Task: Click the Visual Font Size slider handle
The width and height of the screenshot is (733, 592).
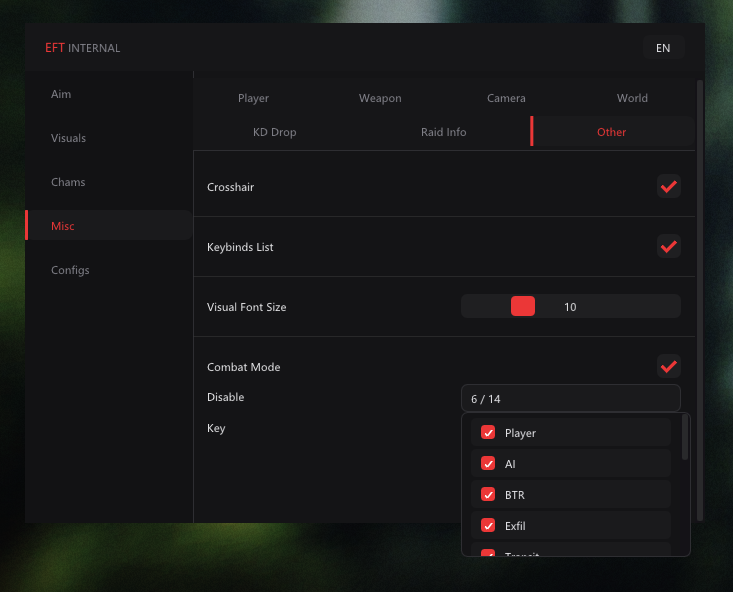Action: tap(523, 306)
